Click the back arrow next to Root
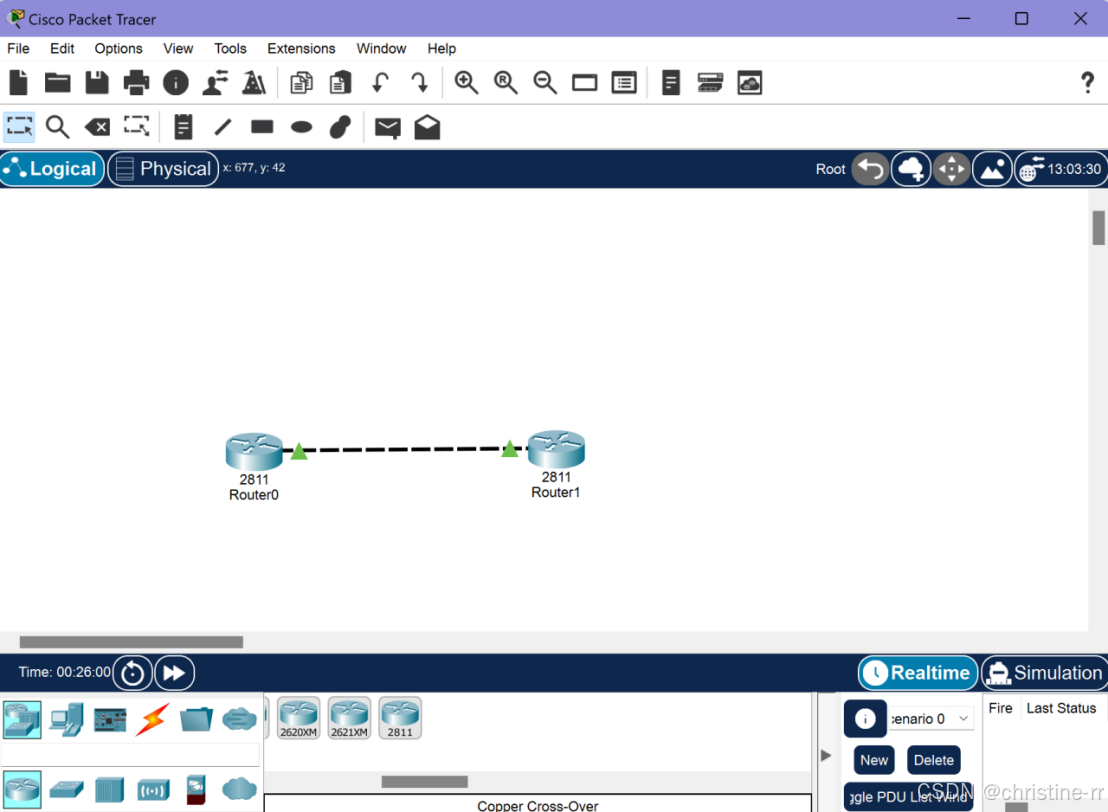This screenshot has height=812, width=1108. tap(870, 170)
